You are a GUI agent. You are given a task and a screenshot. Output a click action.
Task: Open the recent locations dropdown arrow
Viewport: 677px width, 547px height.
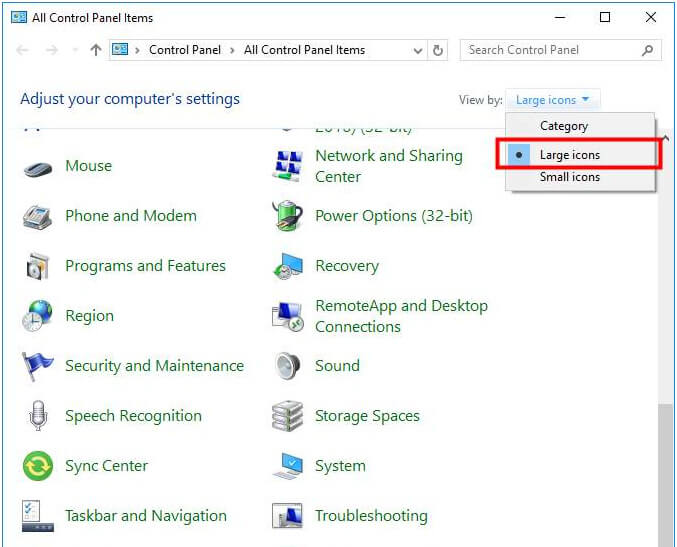pyautogui.click(x=75, y=50)
